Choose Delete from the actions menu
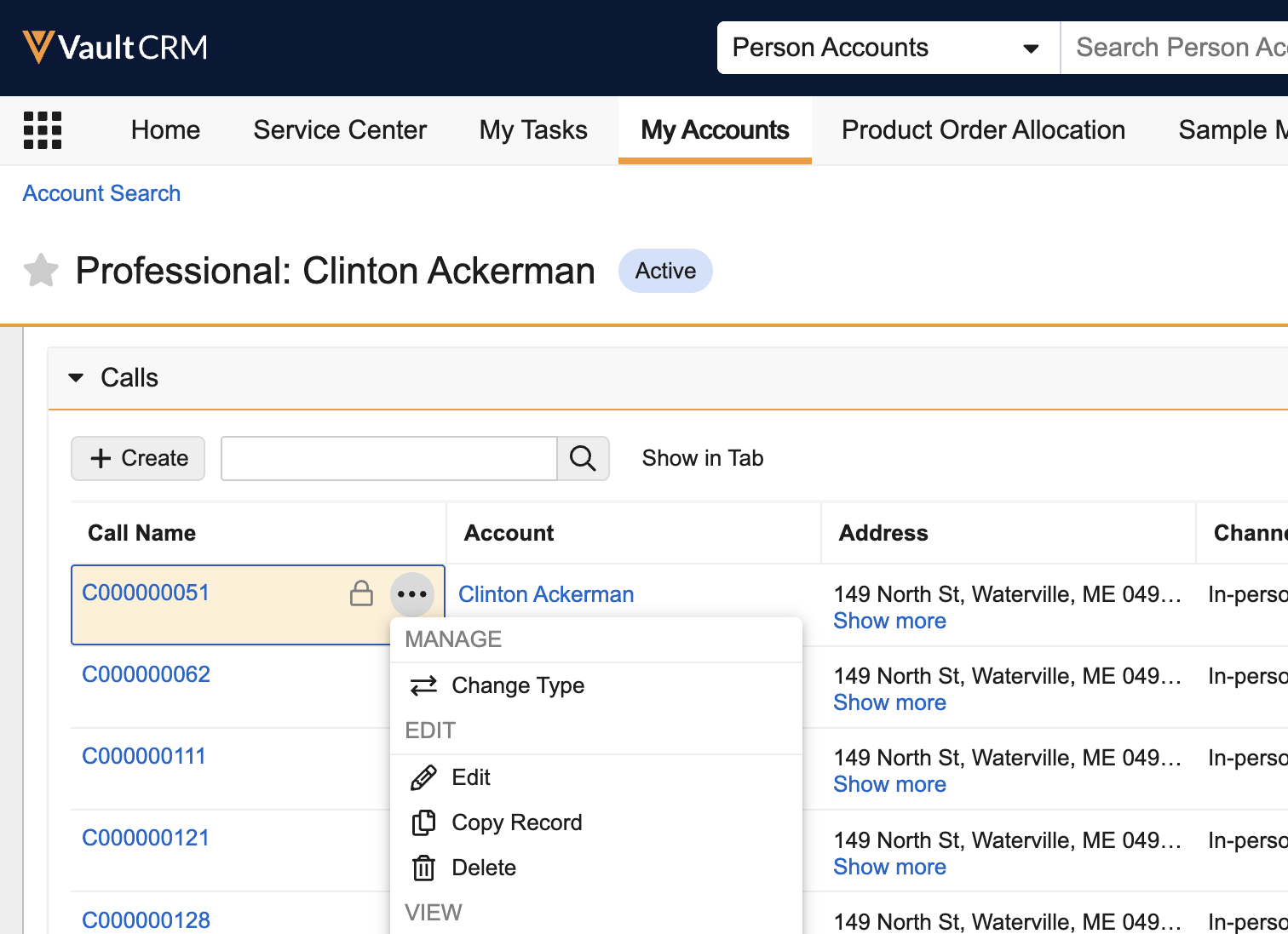The height and width of the screenshot is (934, 1288). click(483, 868)
